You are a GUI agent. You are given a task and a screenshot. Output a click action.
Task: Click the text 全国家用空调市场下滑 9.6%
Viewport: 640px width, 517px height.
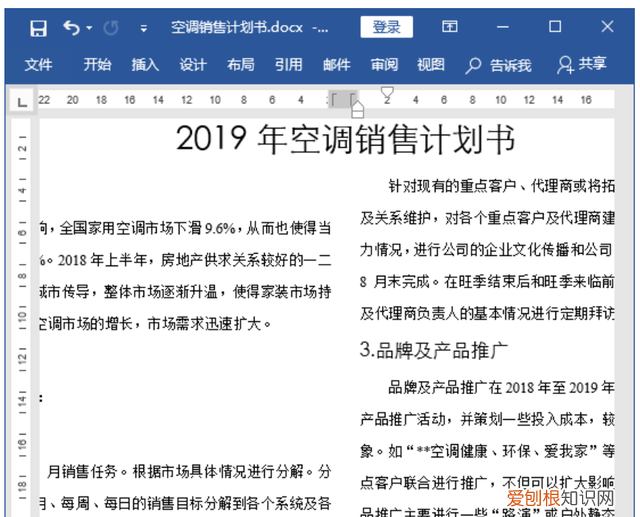148,228
